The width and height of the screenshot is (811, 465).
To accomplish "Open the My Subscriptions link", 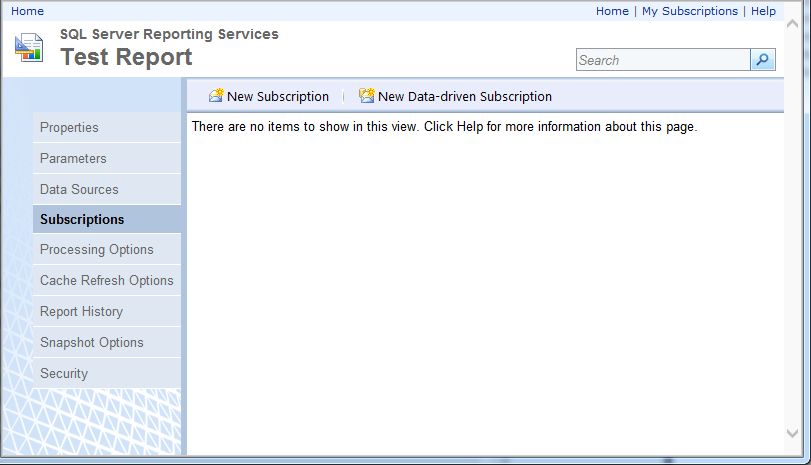I will coord(690,11).
